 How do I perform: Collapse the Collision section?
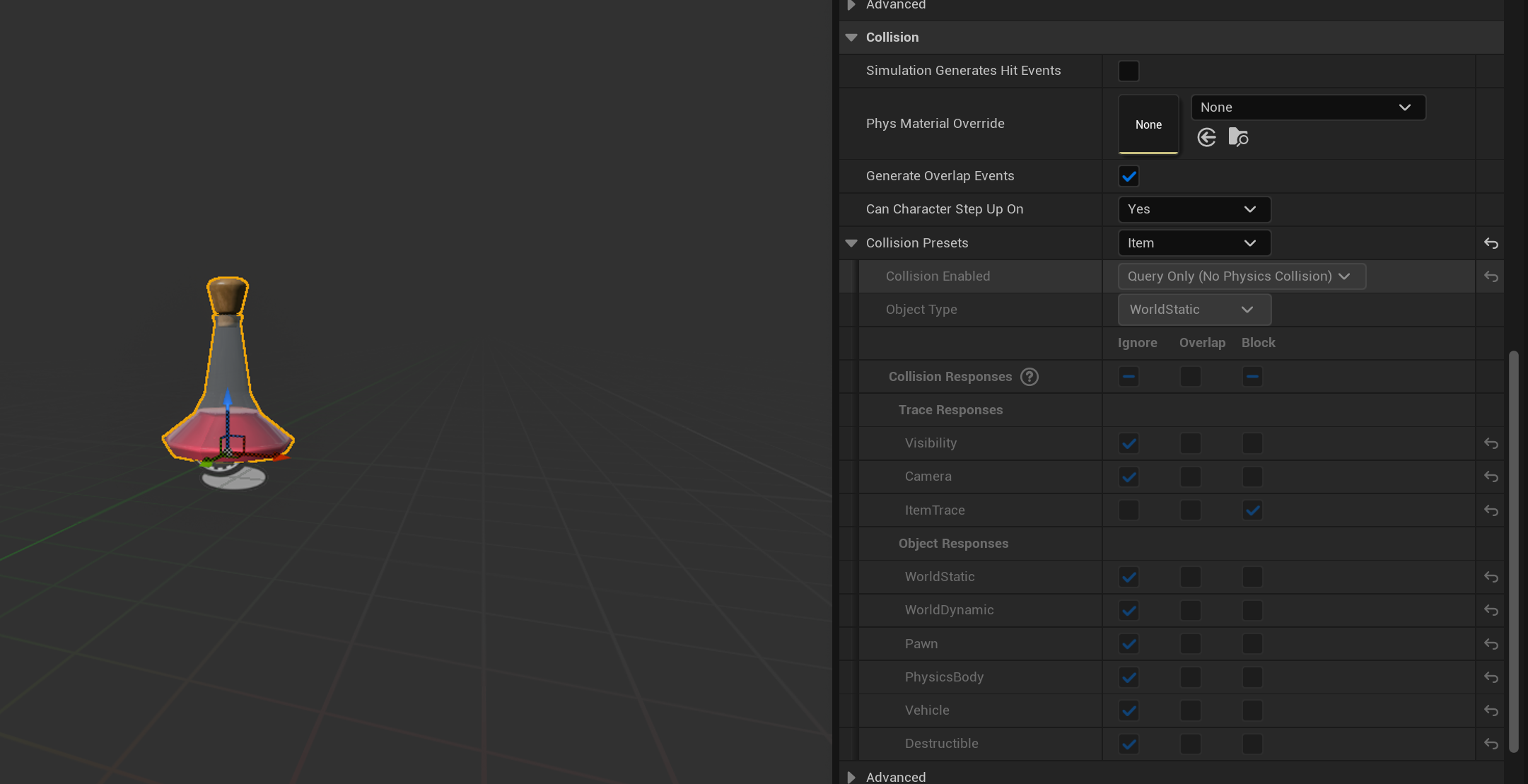tap(851, 37)
